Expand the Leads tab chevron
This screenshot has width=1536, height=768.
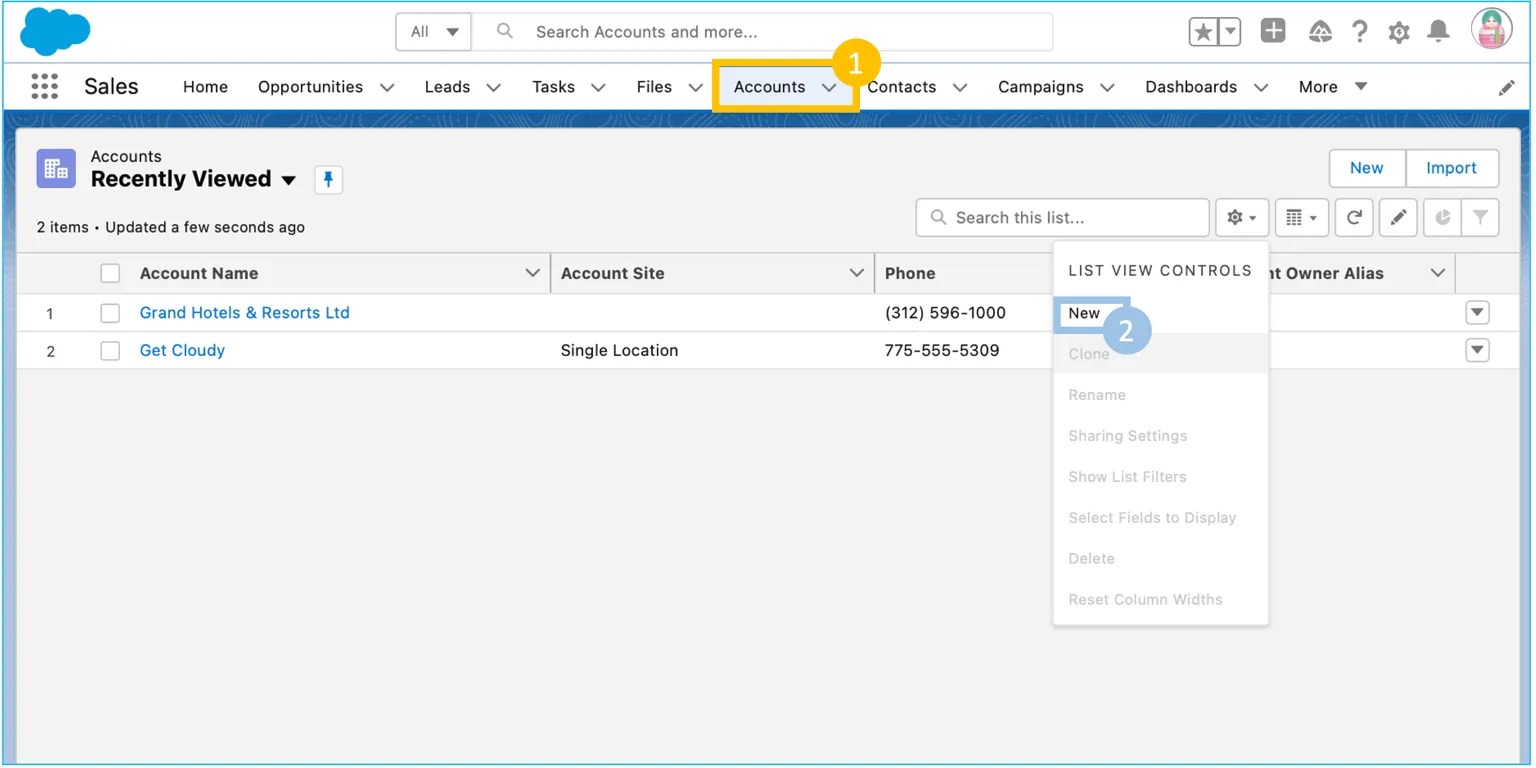(493, 88)
